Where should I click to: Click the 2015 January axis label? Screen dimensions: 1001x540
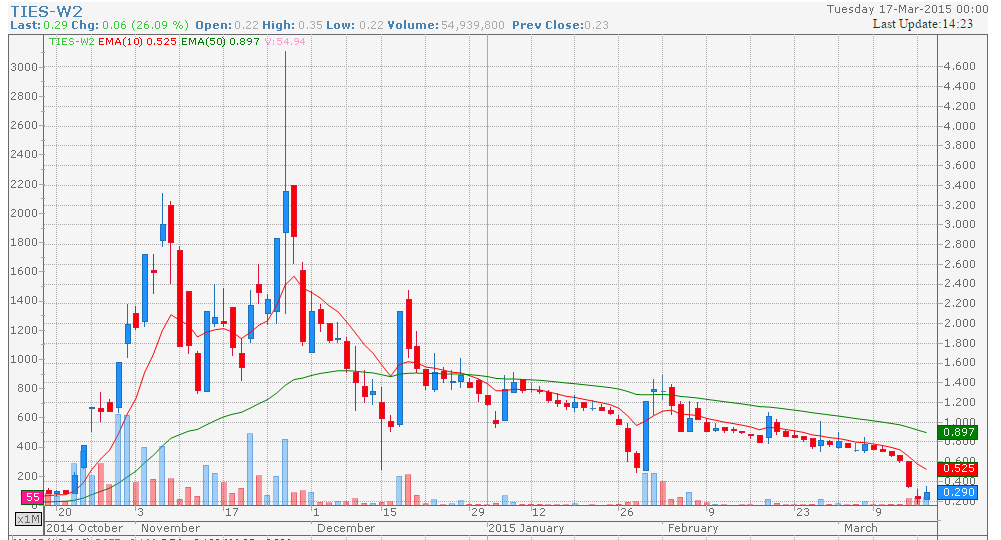tap(526, 528)
